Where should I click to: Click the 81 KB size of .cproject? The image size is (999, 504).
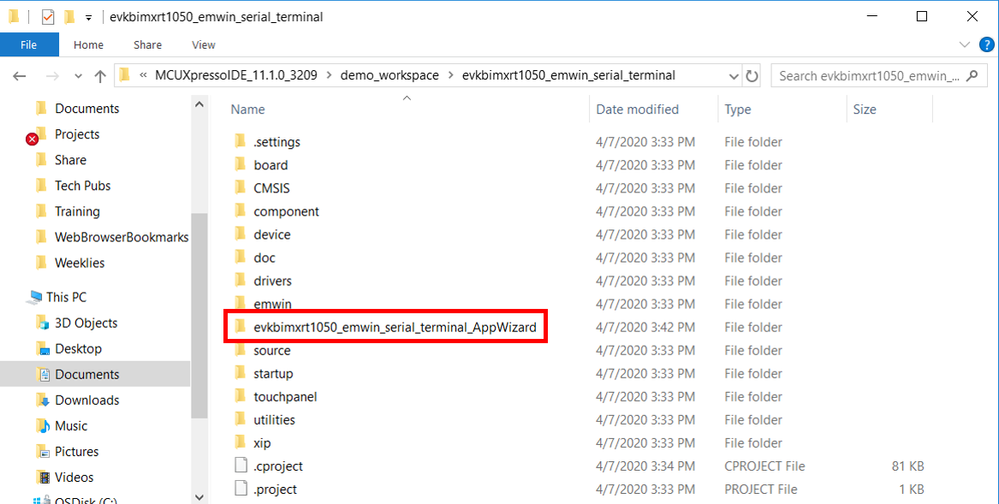coord(908,466)
